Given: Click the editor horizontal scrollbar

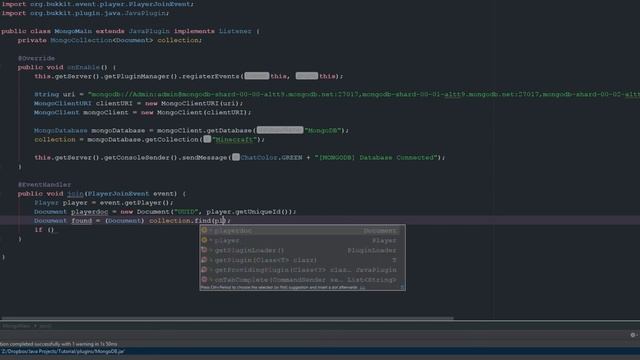Looking at the screenshot, I should [x=227, y=318].
